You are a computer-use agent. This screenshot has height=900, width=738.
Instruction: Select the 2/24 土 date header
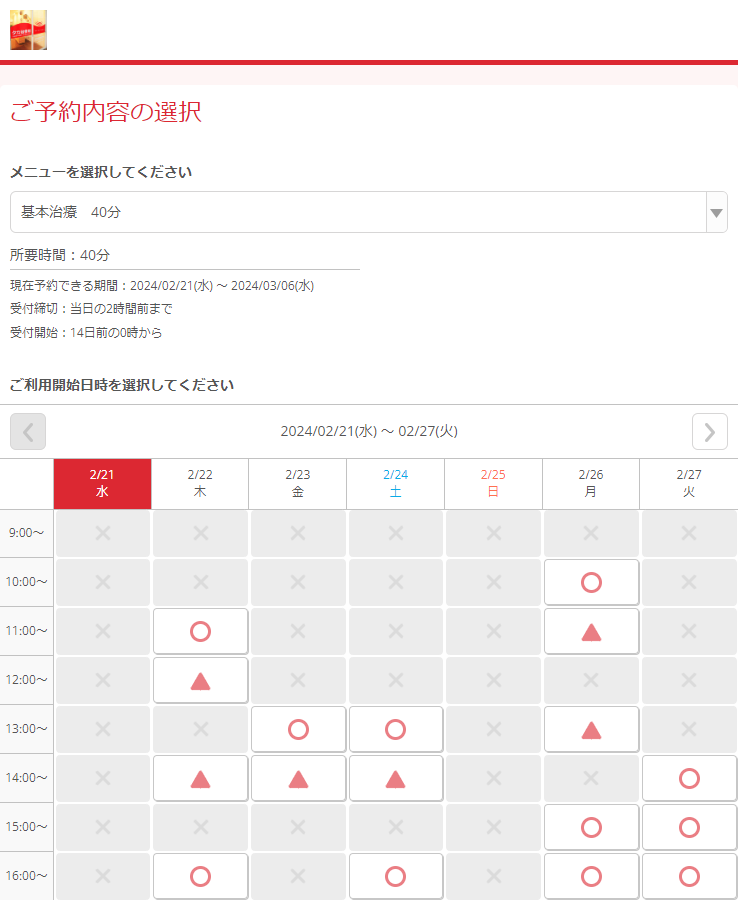click(x=395, y=484)
